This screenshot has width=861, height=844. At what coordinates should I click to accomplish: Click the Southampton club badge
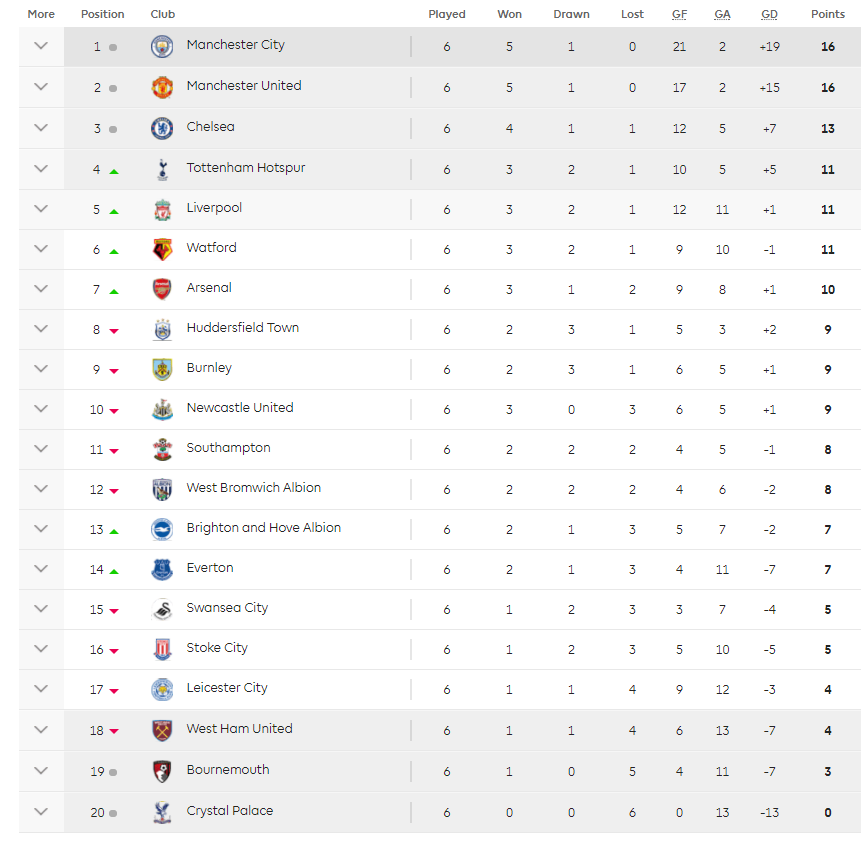click(162, 449)
